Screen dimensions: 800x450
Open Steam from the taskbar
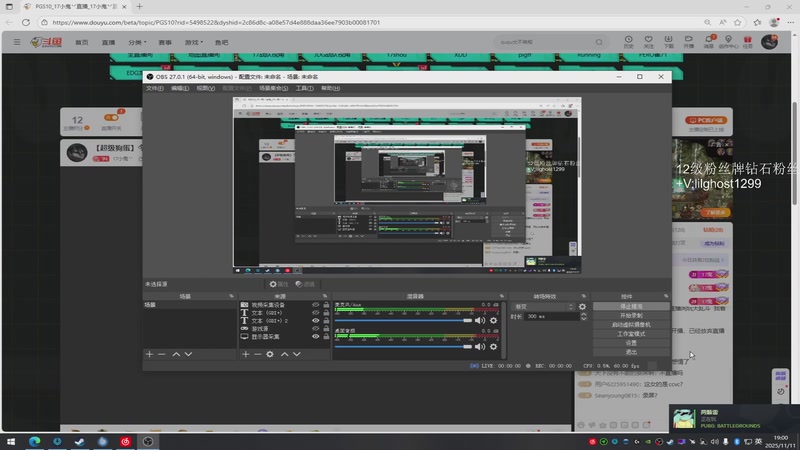coord(80,441)
